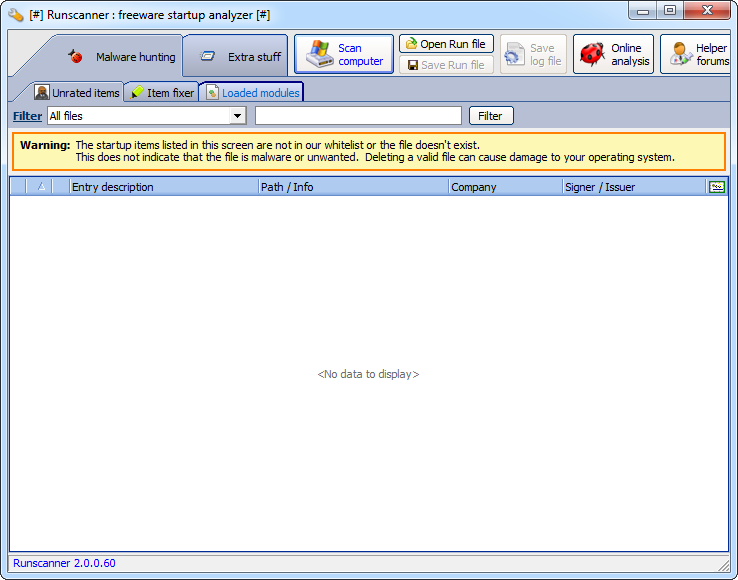Sort by Company column header

pyautogui.click(x=505, y=187)
